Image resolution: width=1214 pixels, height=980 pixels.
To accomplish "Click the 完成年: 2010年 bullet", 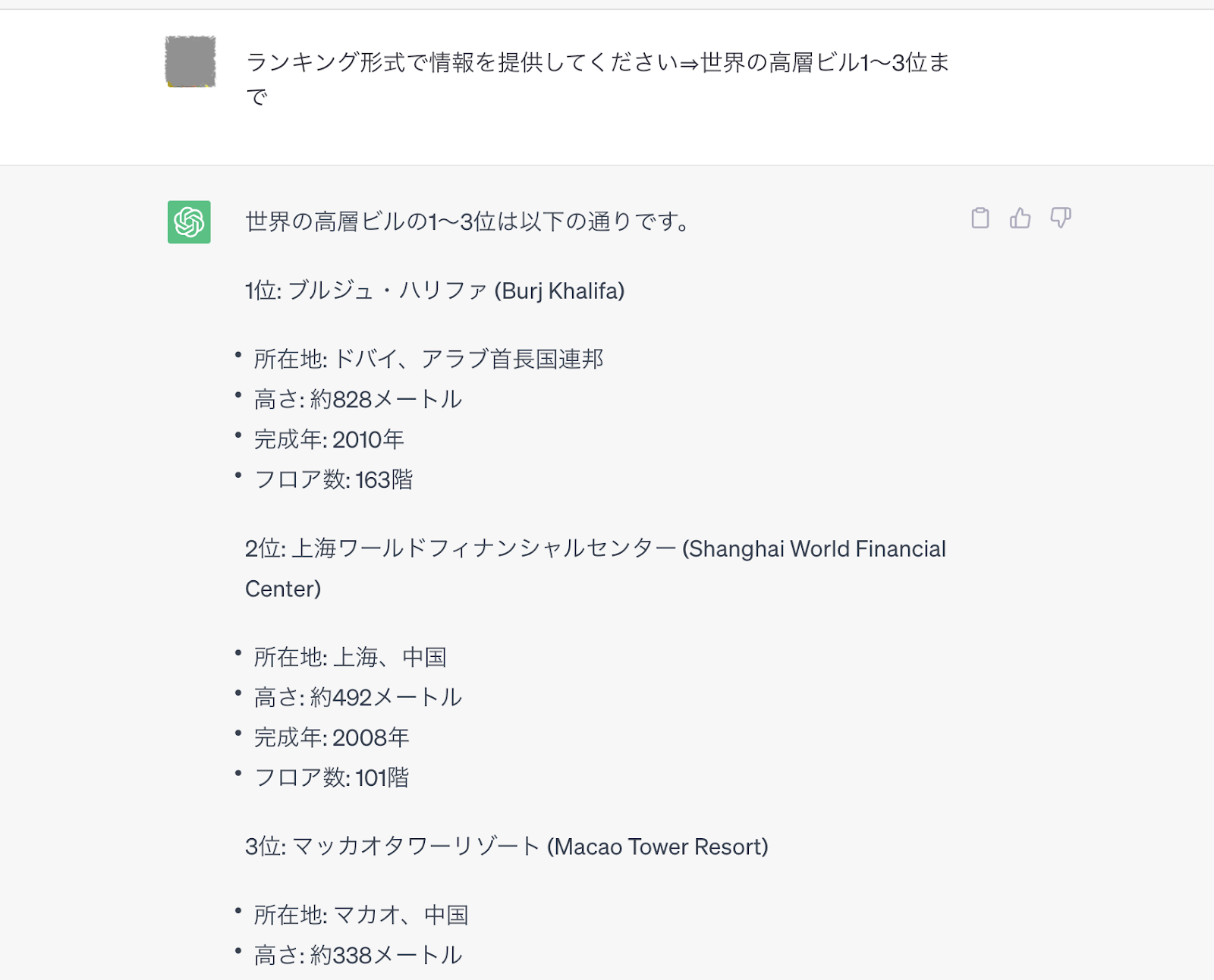I will tap(329, 439).
